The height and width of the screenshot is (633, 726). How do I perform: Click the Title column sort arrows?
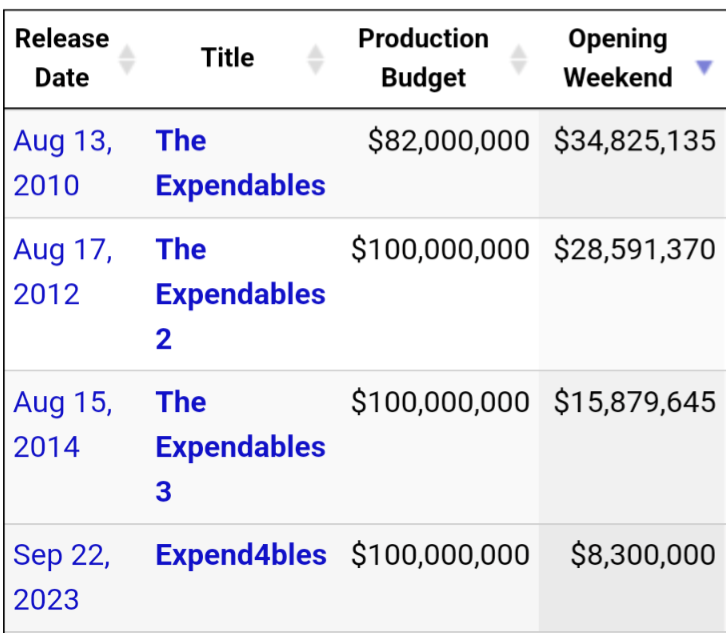(x=315, y=58)
